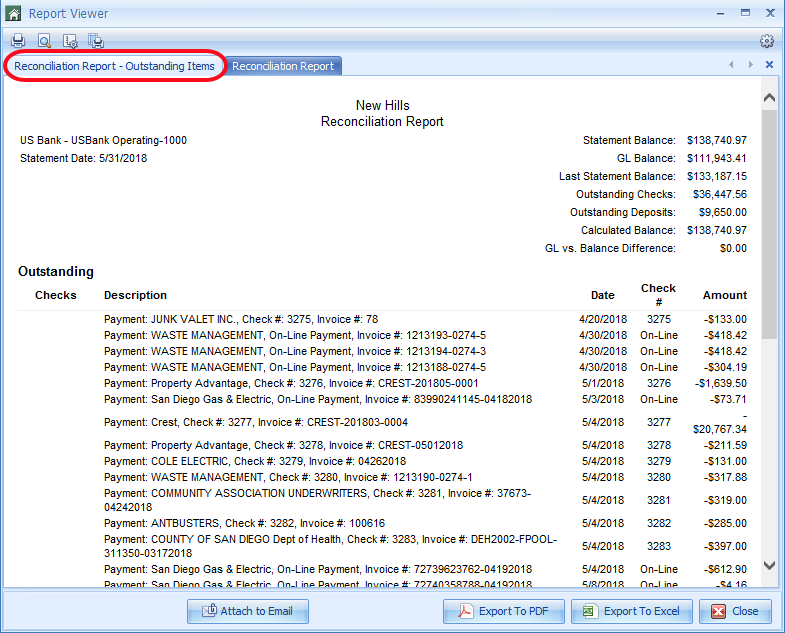Image resolution: width=785 pixels, height=633 pixels.
Task: Open the settings gear icon
Action: [x=767, y=41]
